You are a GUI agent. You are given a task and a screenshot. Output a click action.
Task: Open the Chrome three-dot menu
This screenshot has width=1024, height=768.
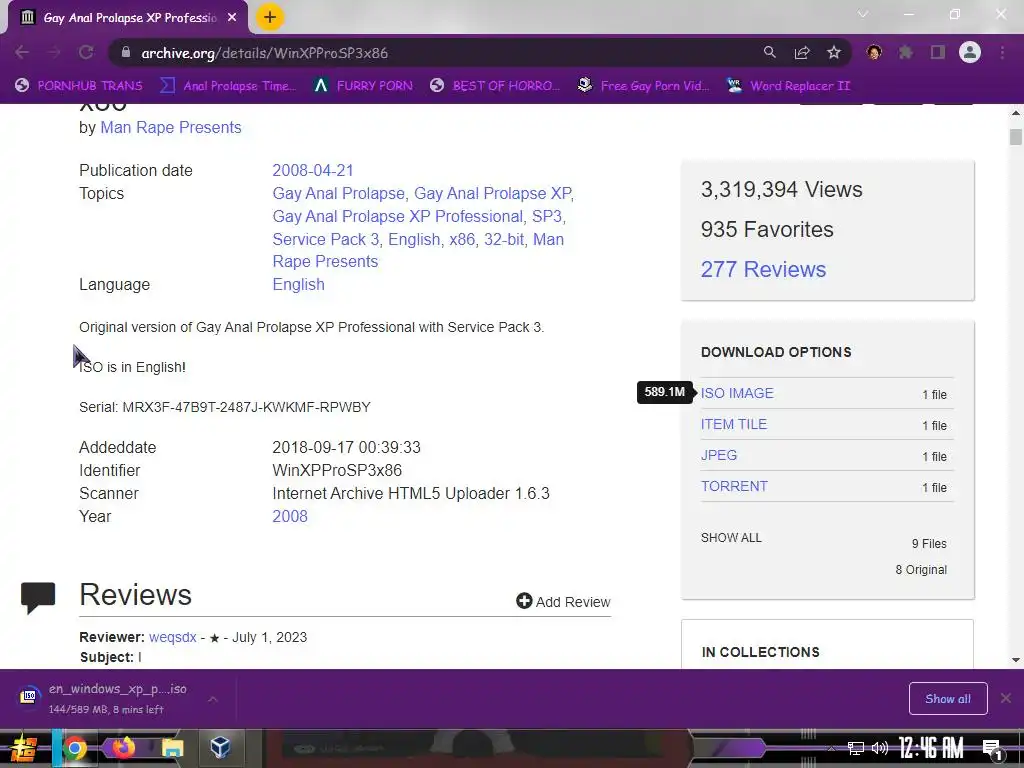pyautogui.click(x=1002, y=53)
